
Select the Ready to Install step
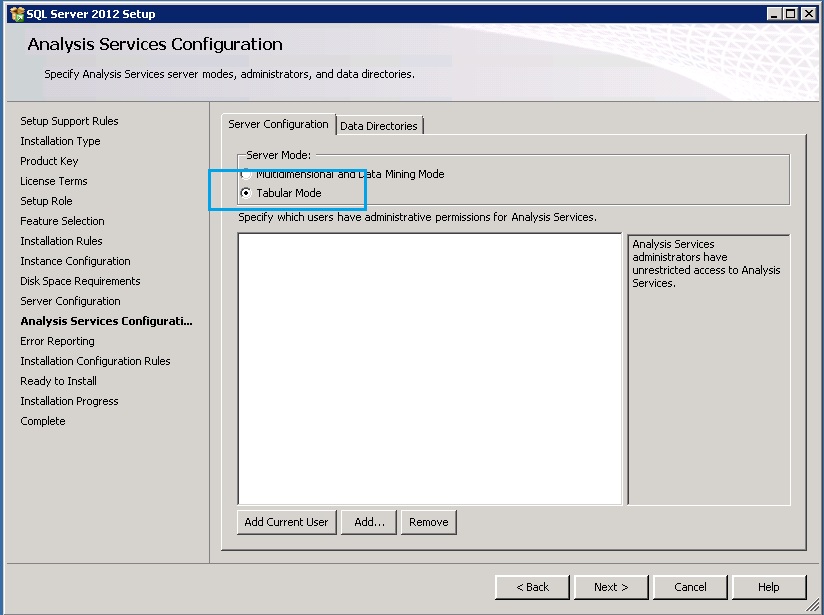(57, 381)
